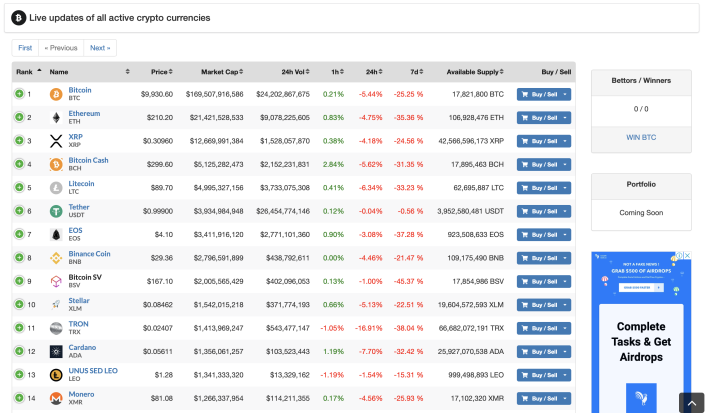Click the Binance Coin logo icon
Screen dimensions: 710x413
[x=56, y=258]
